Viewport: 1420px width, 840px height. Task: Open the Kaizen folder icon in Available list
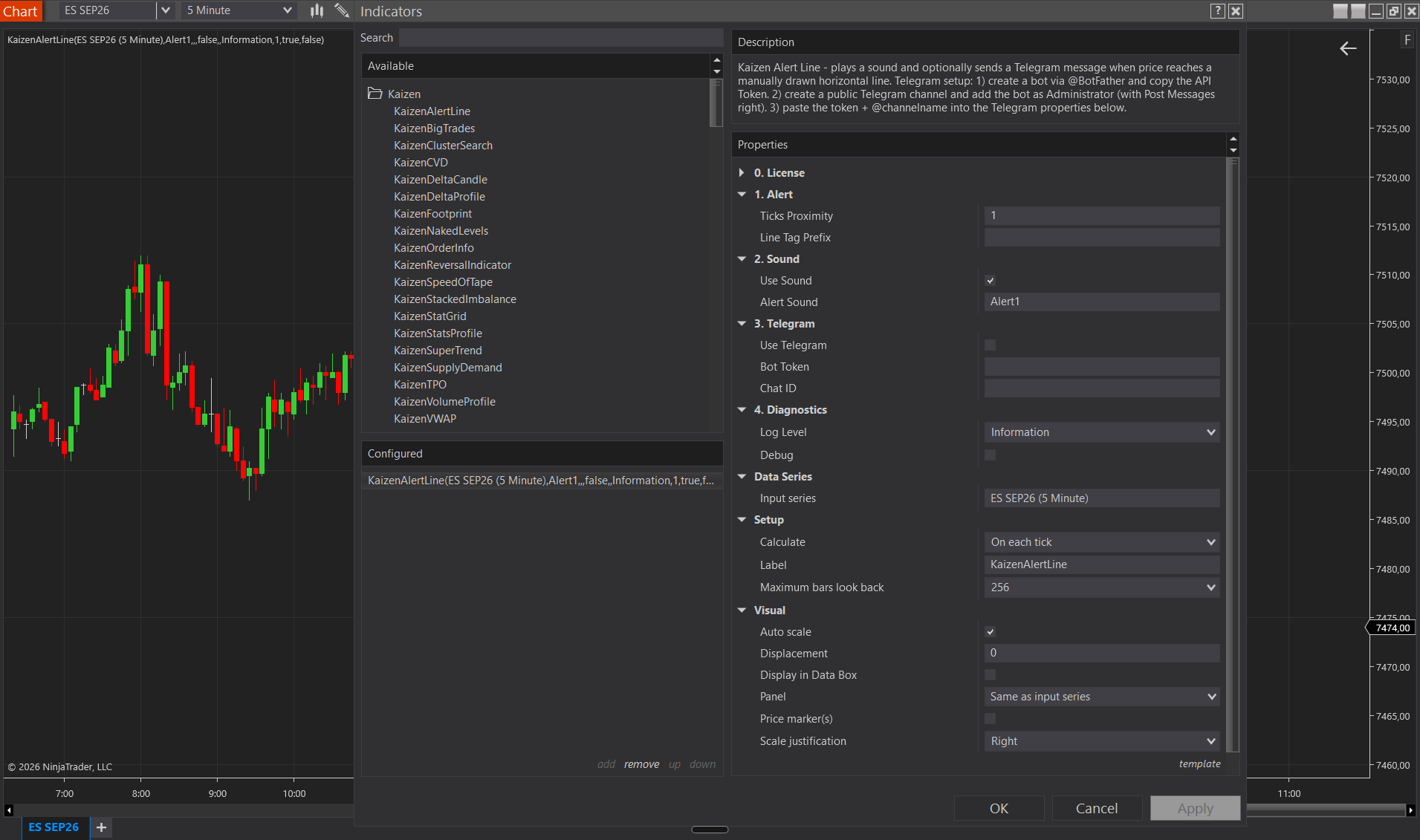point(375,94)
